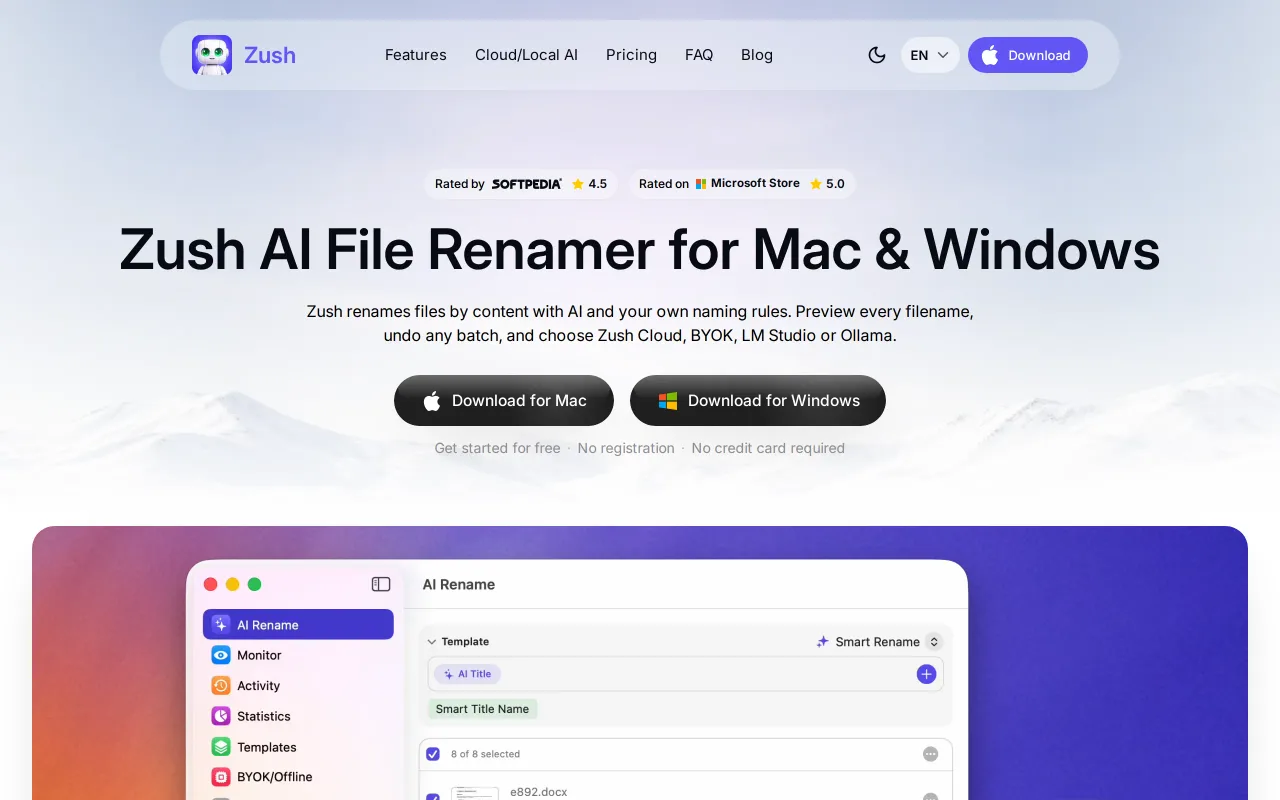Open the EN language dropdown
The width and height of the screenshot is (1280, 800).
tap(930, 55)
